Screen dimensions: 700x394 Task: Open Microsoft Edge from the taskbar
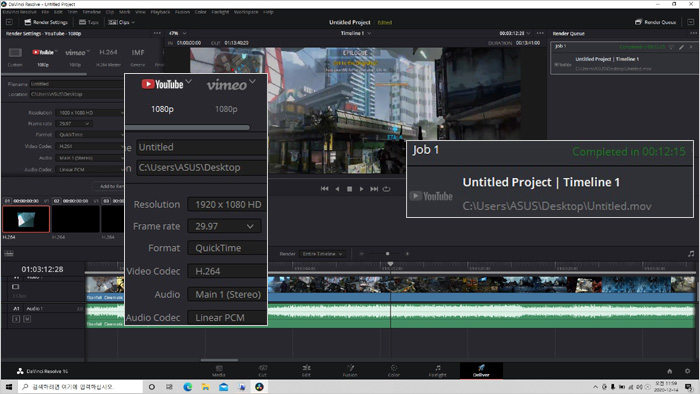coord(188,387)
